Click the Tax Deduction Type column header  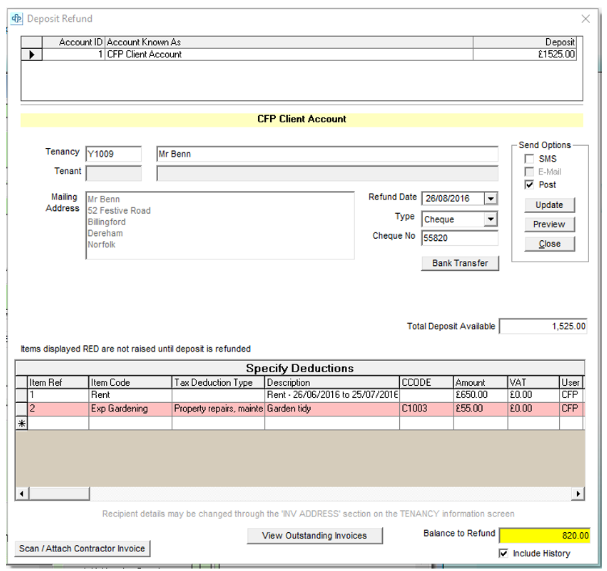coord(218,382)
